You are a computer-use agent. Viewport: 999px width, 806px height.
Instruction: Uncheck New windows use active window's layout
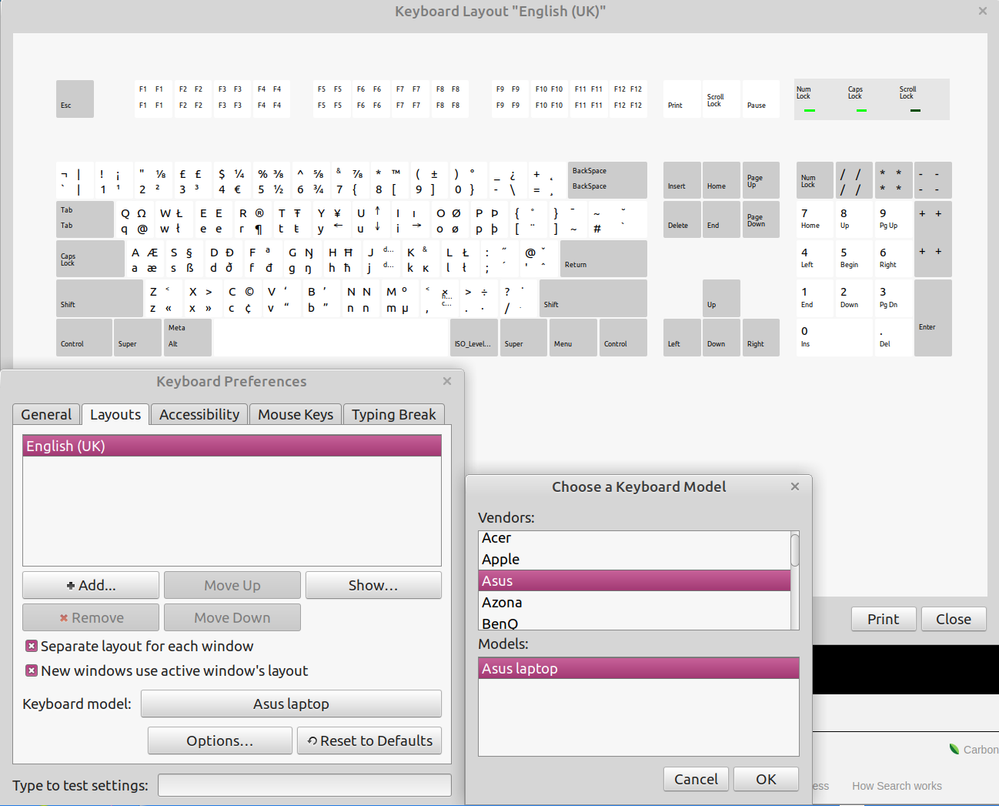tap(32, 671)
